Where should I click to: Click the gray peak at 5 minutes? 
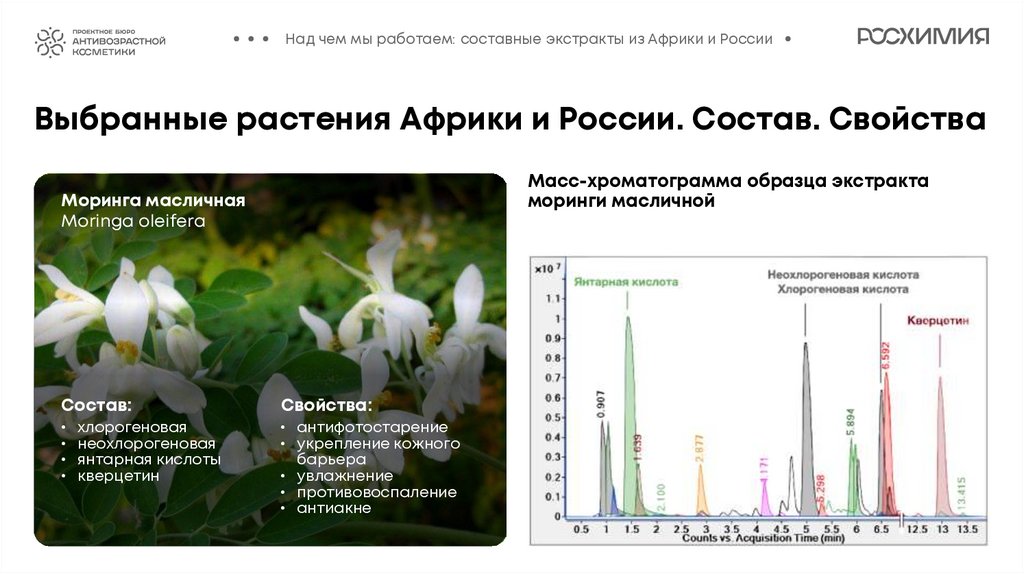(x=807, y=431)
